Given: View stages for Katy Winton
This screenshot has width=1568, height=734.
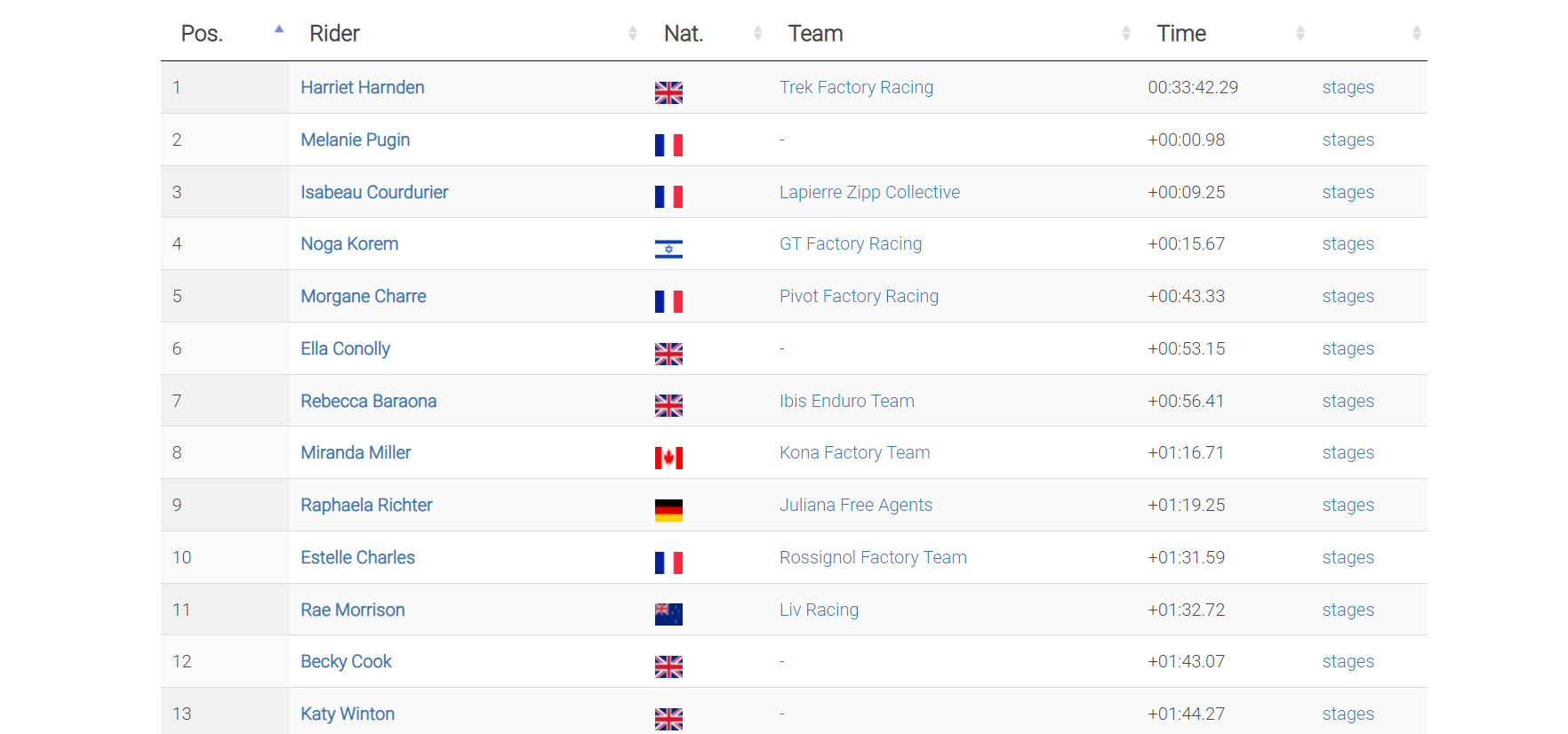Looking at the screenshot, I should (x=1348, y=714).
